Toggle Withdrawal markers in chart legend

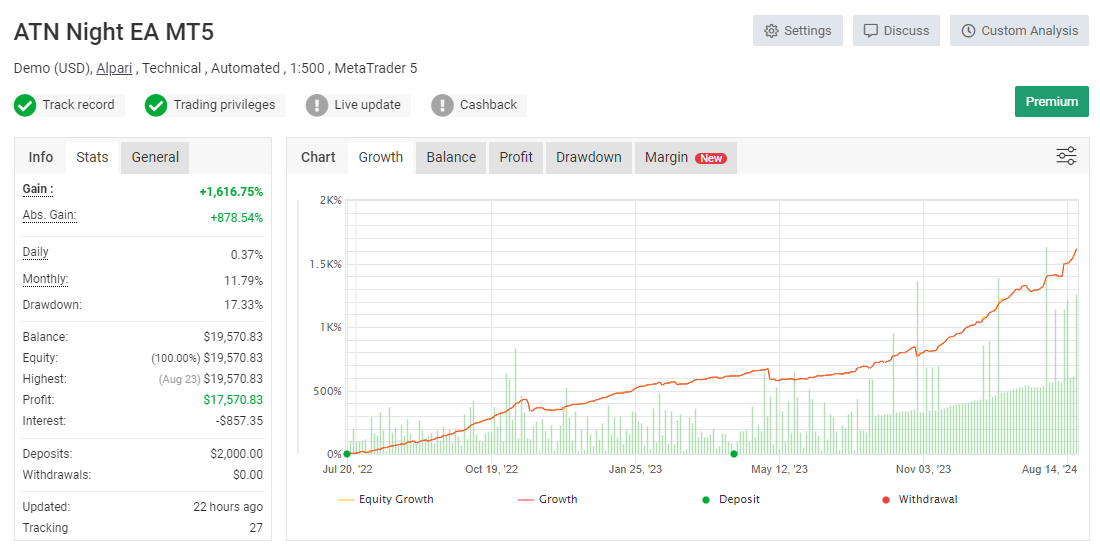918,499
